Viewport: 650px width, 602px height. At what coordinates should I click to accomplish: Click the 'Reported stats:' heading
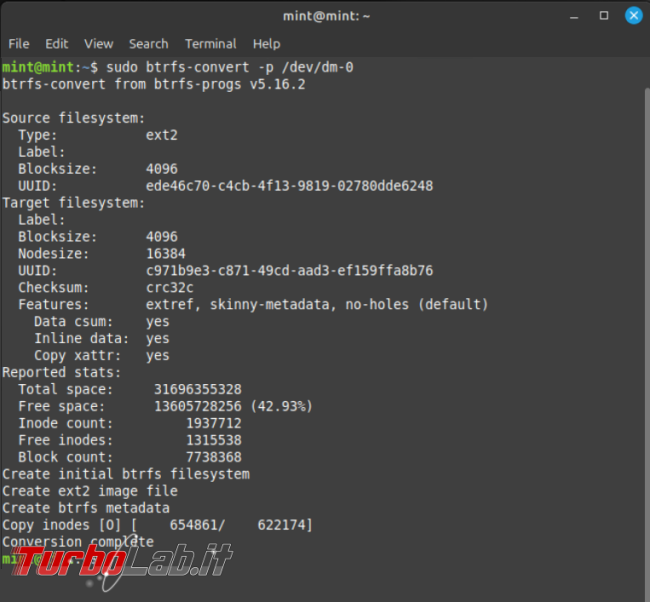click(x=62, y=372)
